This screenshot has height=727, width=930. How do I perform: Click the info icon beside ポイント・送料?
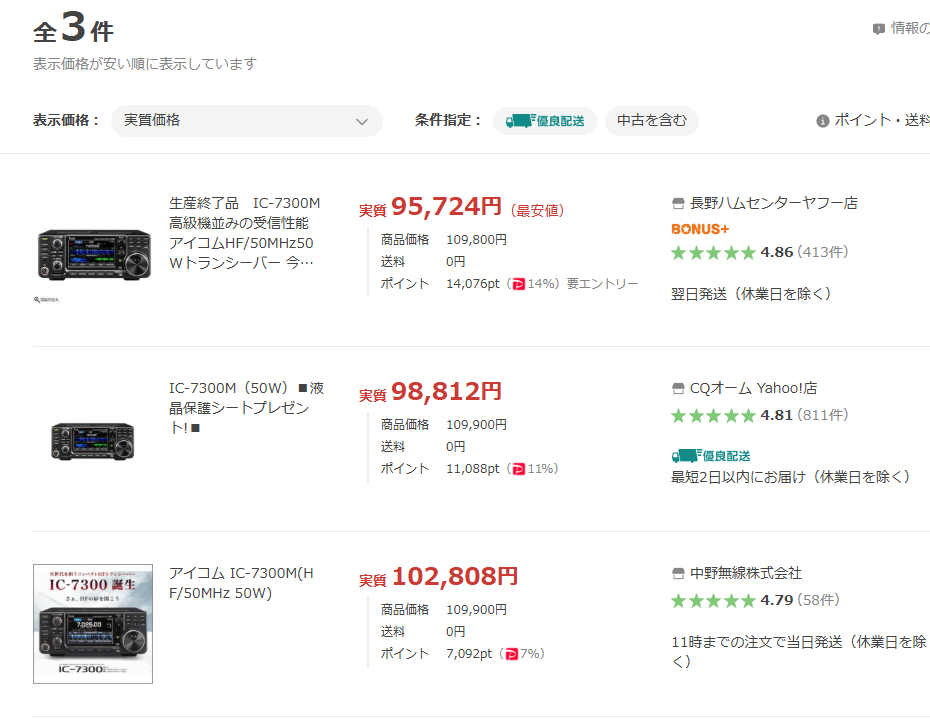(x=822, y=121)
